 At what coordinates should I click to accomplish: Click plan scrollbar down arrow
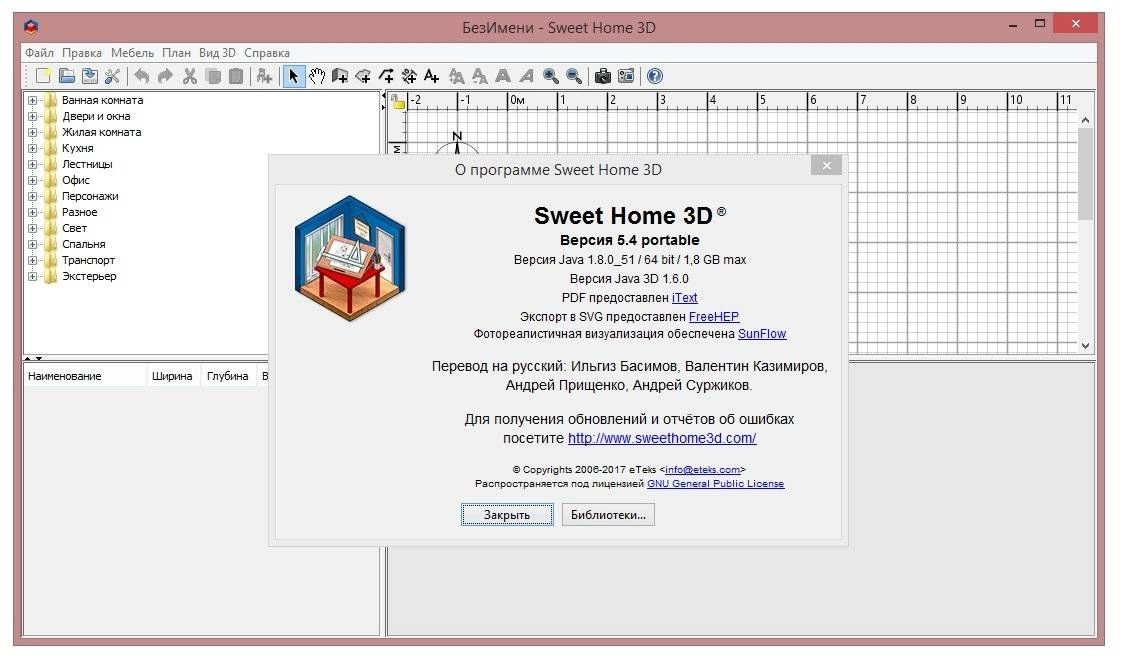point(1086,346)
